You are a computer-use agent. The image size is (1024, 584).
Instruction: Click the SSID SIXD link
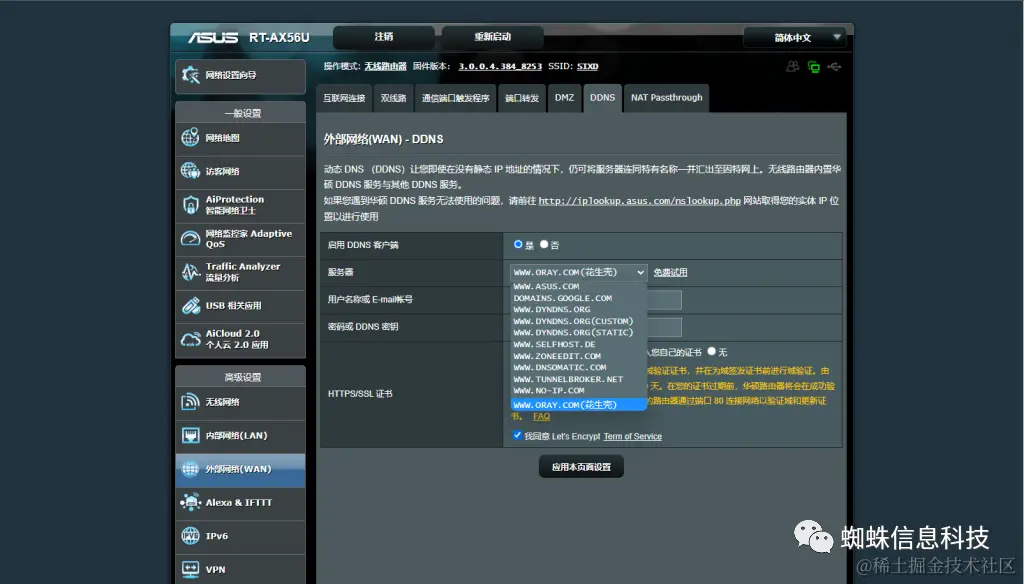[587, 67]
